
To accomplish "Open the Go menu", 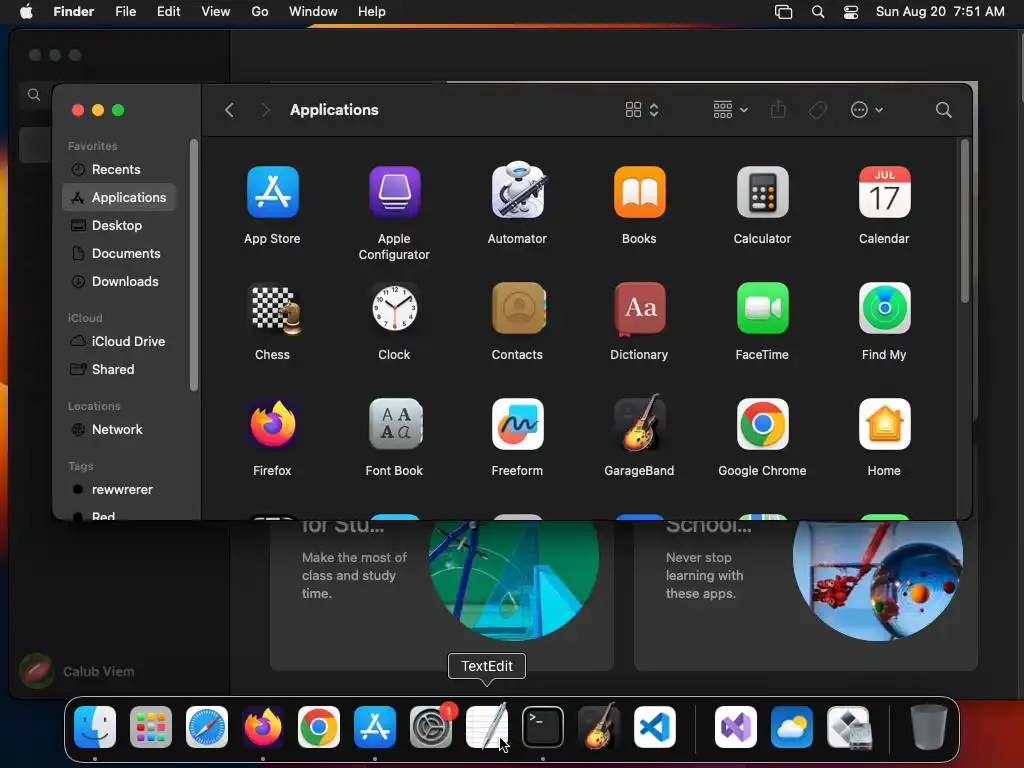I will point(260,12).
